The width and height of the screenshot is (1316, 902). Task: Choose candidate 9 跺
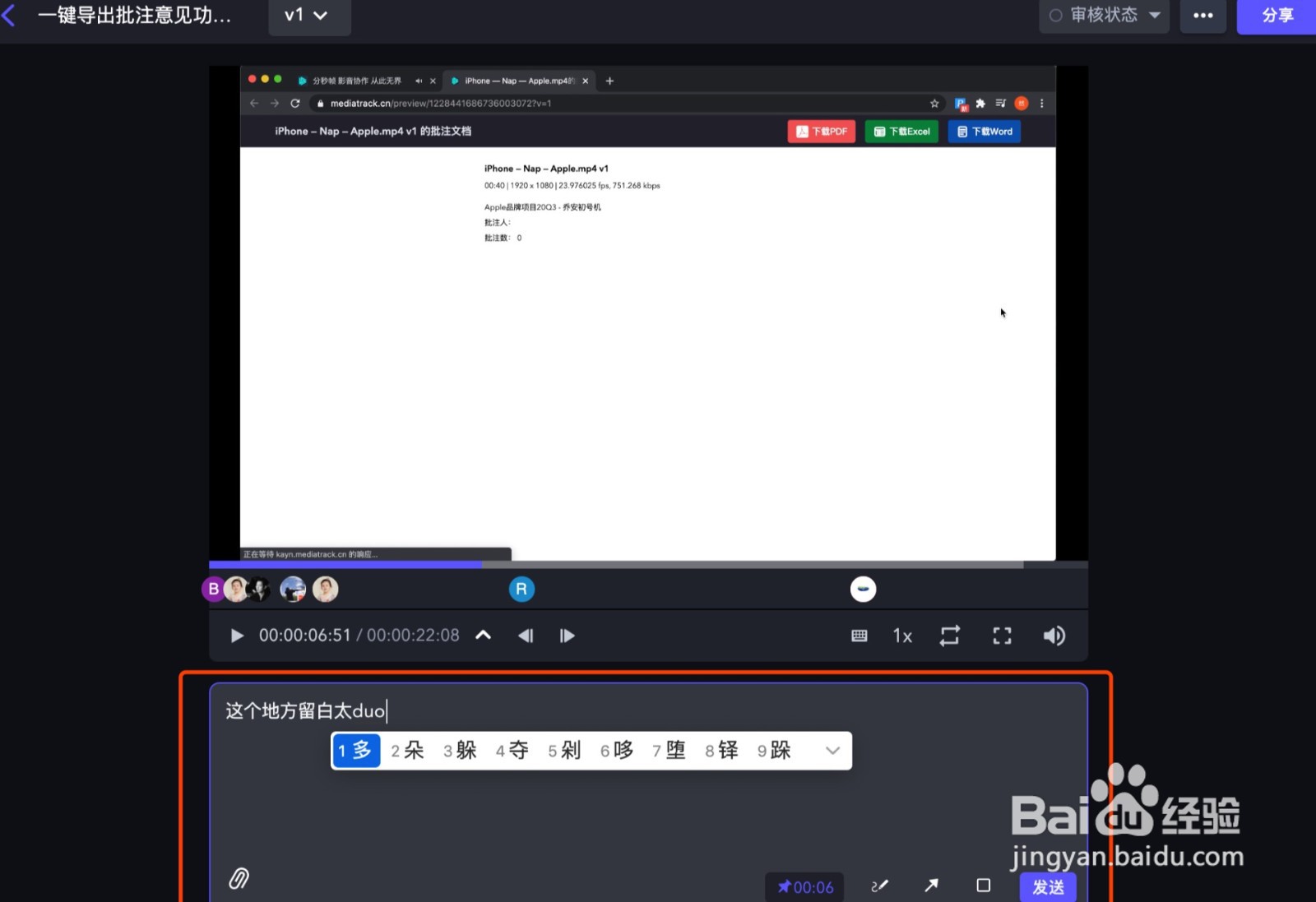tap(774, 751)
